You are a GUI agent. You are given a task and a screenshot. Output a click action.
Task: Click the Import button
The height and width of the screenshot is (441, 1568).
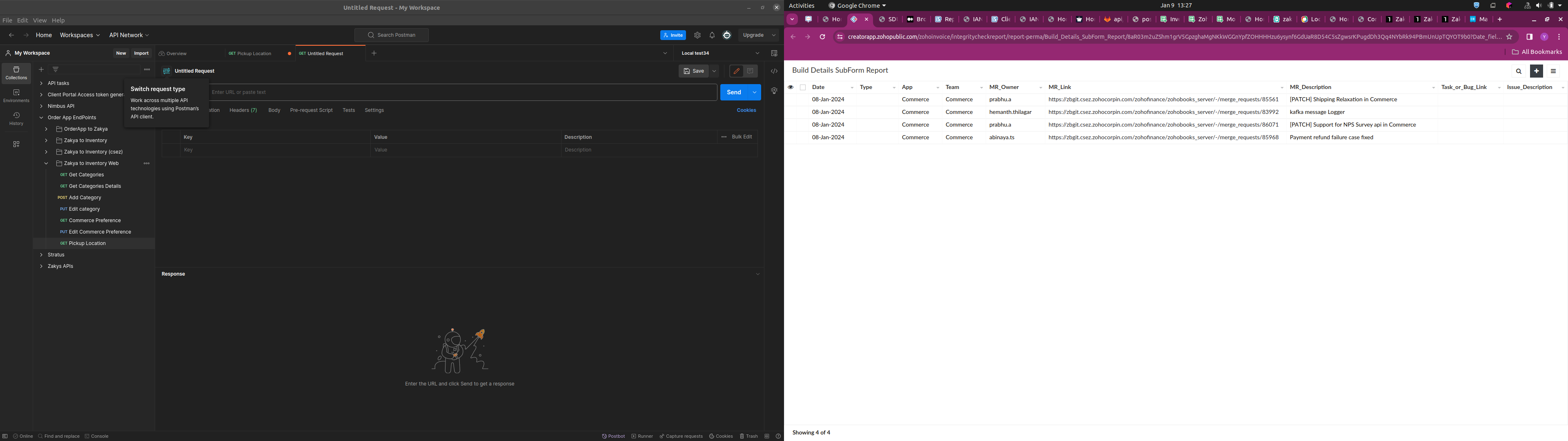click(141, 53)
